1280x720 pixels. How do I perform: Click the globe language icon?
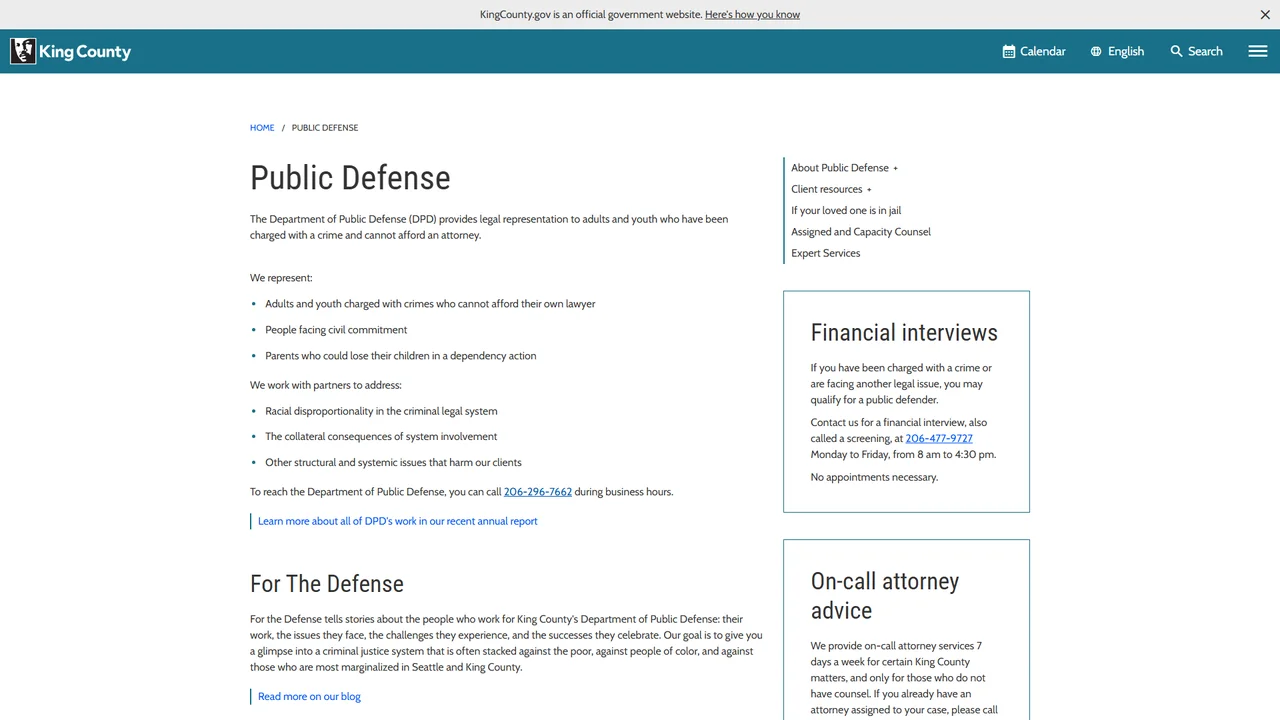click(1096, 51)
